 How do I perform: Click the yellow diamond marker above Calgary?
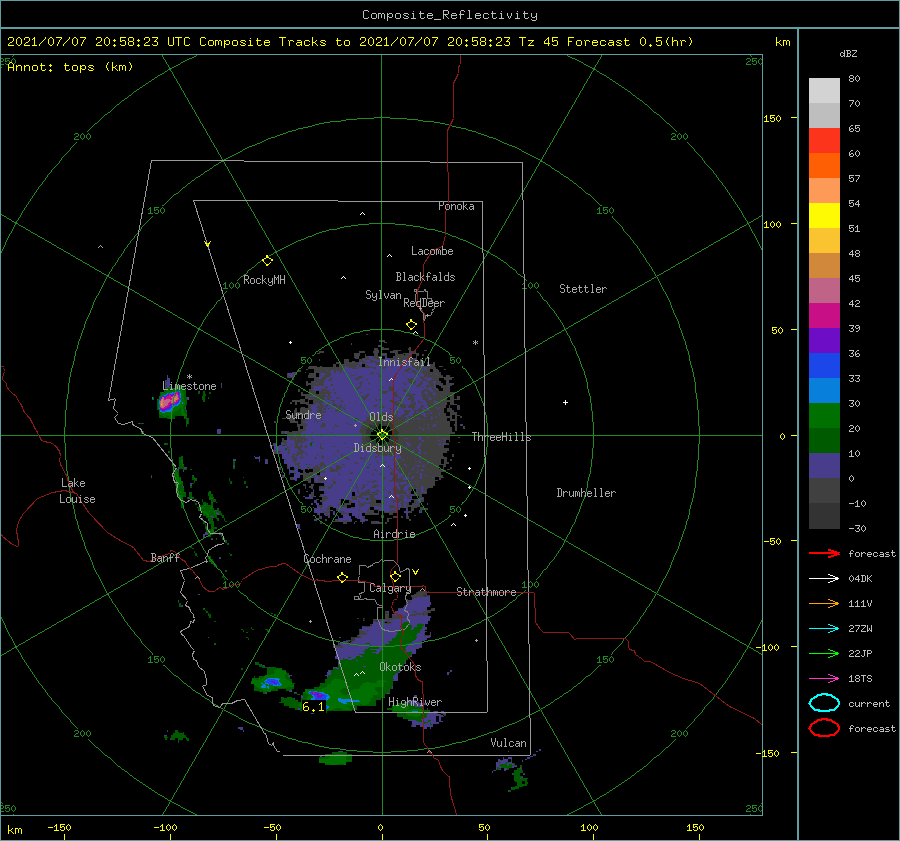point(395,576)
